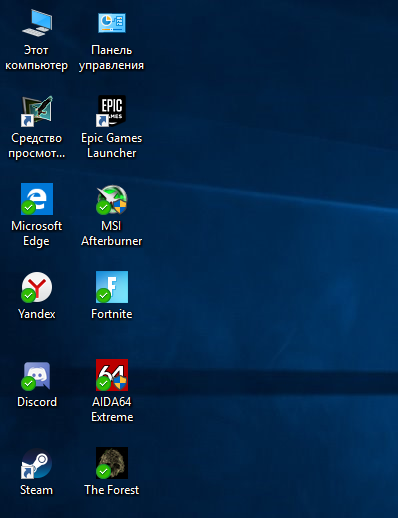Select the Этот компьютер desktop icon
398x518 pixels.
37,23
